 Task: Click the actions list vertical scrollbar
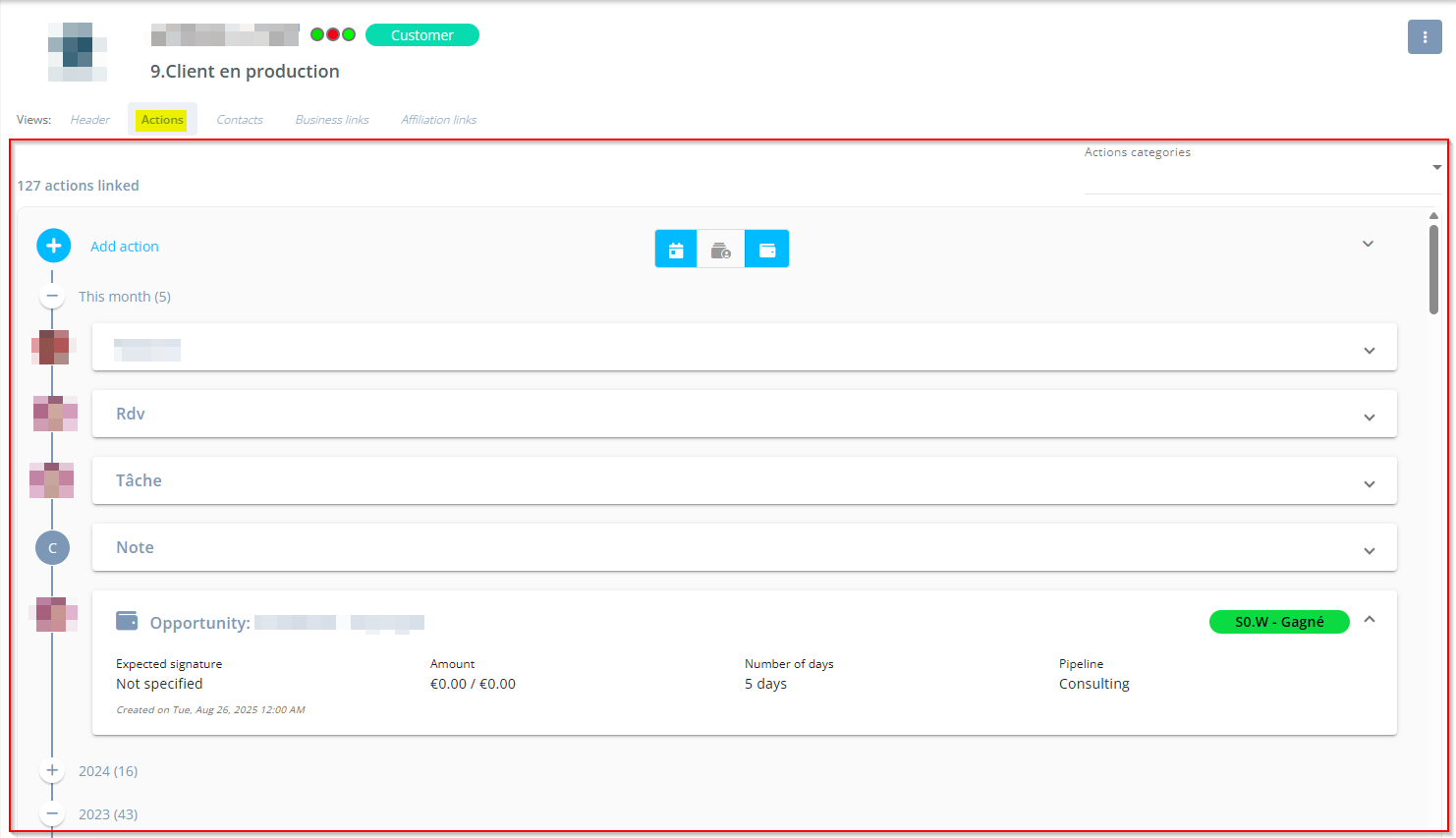coord(1433,270)
